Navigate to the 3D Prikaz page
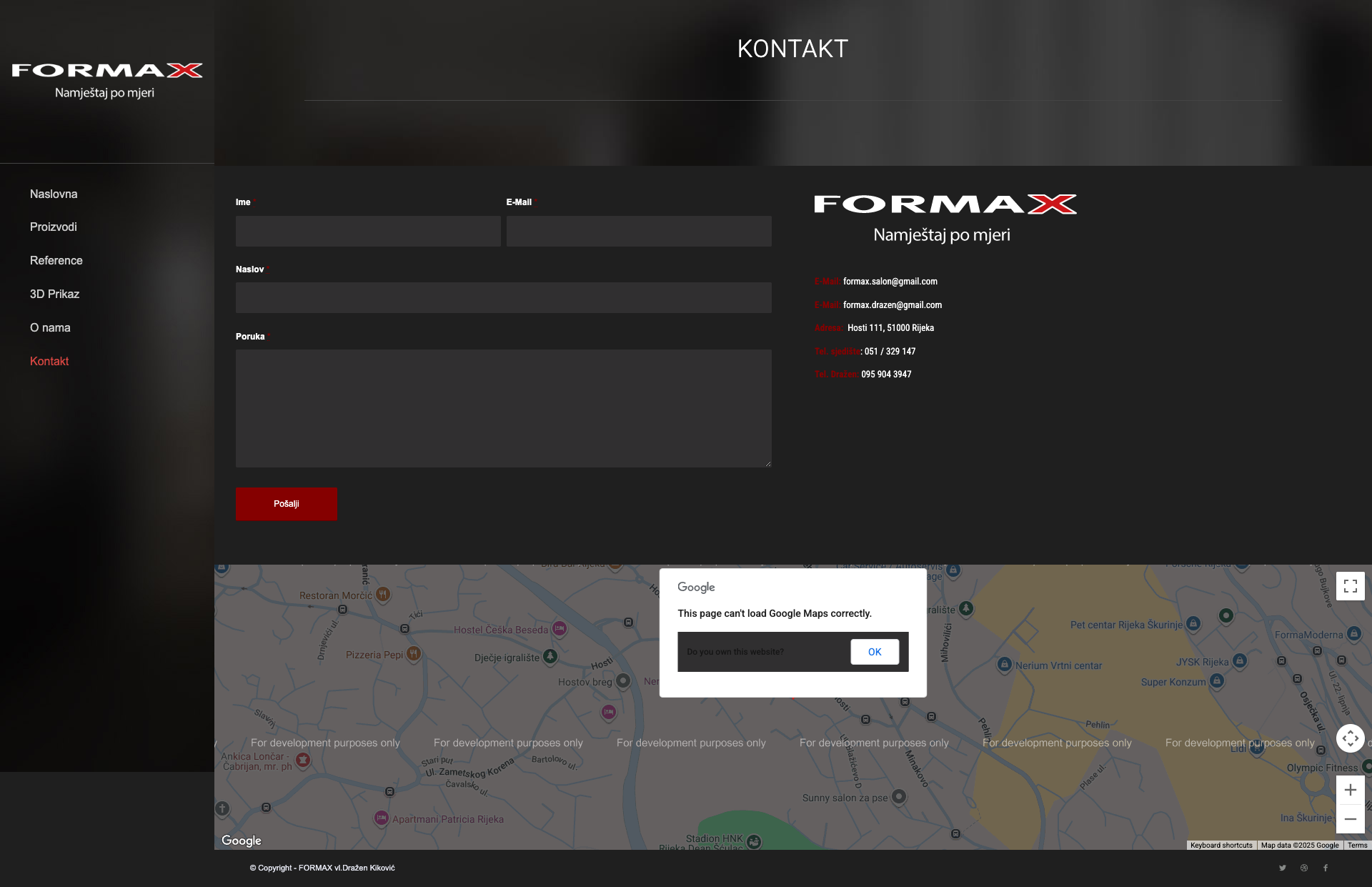Viewport: 1372px width, 887px height. (54, 294)
